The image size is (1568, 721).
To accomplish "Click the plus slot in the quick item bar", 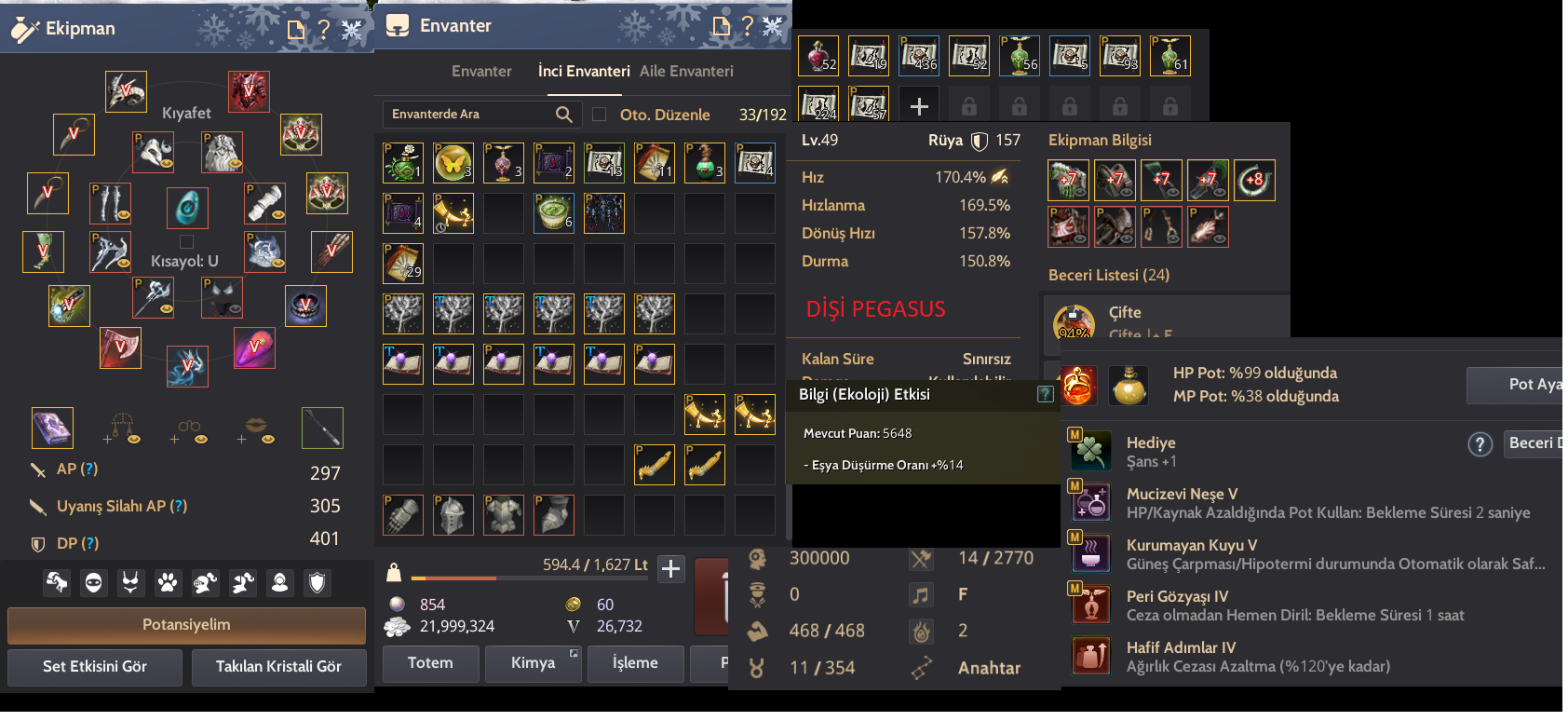I will [919, 106].
